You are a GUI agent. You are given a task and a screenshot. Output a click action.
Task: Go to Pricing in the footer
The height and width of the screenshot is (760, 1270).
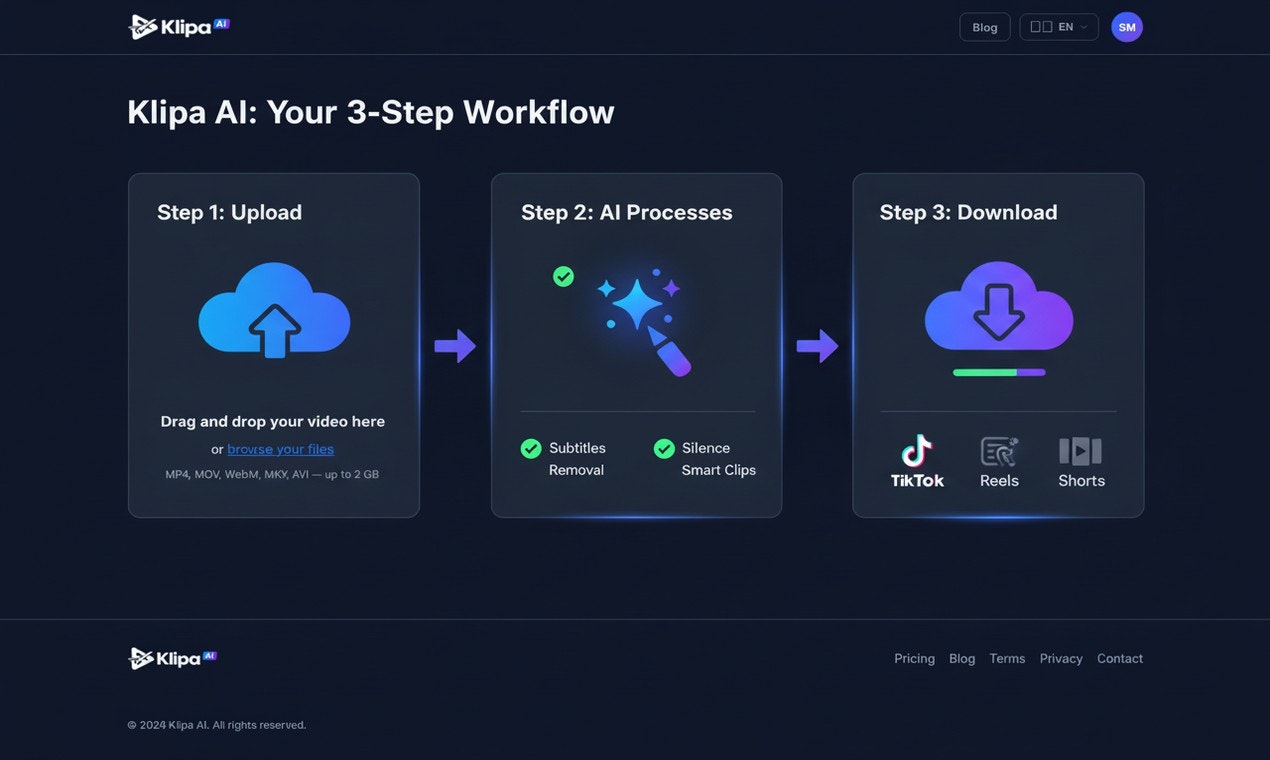(913, 658)
